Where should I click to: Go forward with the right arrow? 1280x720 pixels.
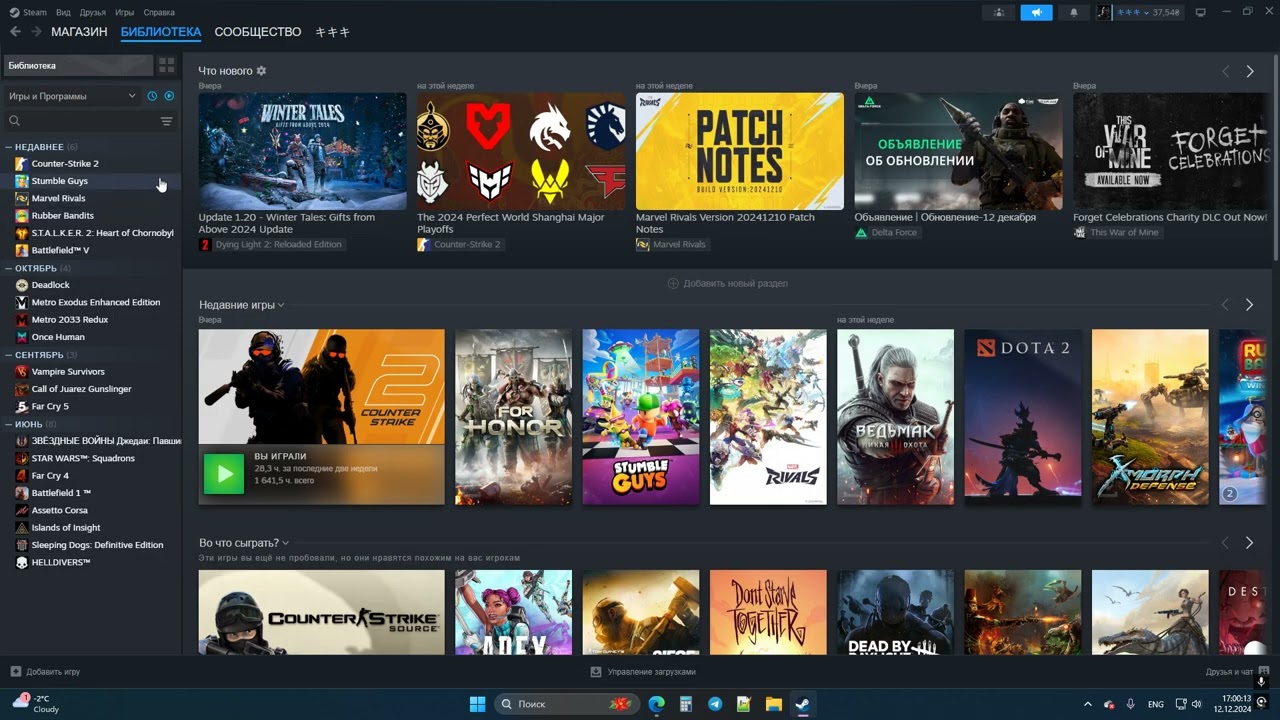pyautogui.click(x=36, y=32)
